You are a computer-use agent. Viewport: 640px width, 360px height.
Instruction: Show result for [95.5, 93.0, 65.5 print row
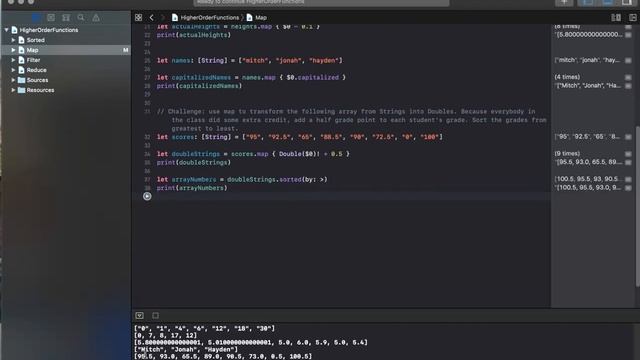628,162
